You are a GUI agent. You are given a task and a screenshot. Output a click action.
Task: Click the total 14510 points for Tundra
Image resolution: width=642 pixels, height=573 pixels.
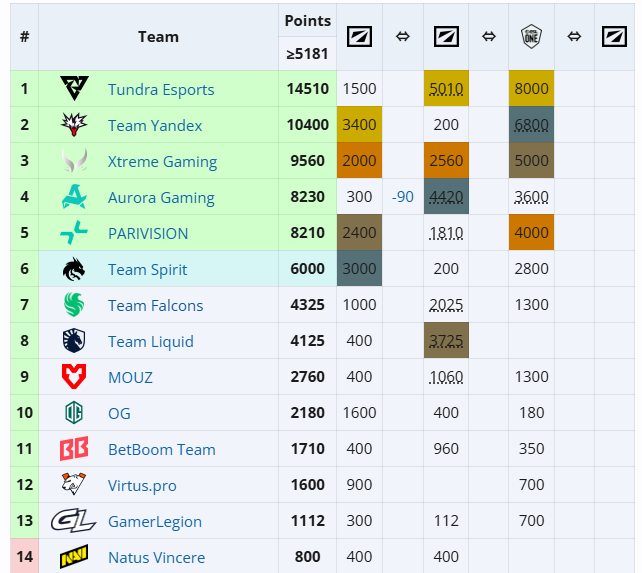[307, 88]
